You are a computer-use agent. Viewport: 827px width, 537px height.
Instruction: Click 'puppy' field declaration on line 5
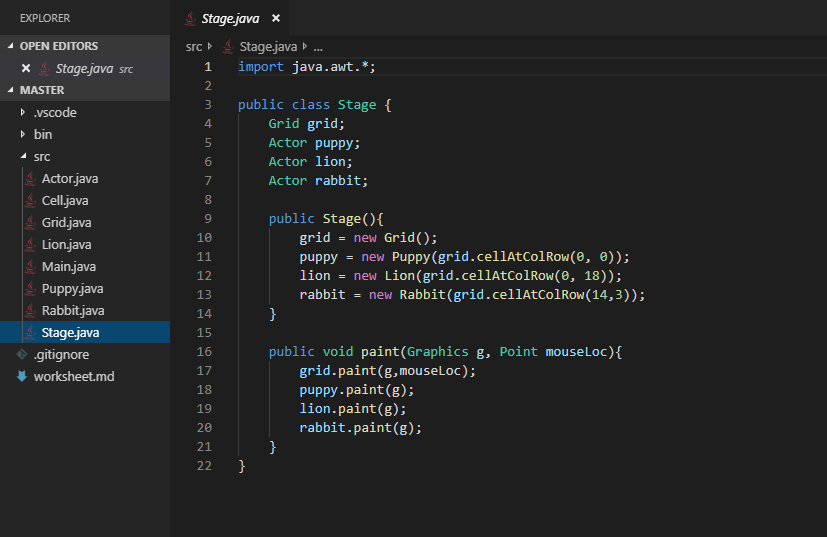[334, 143]
